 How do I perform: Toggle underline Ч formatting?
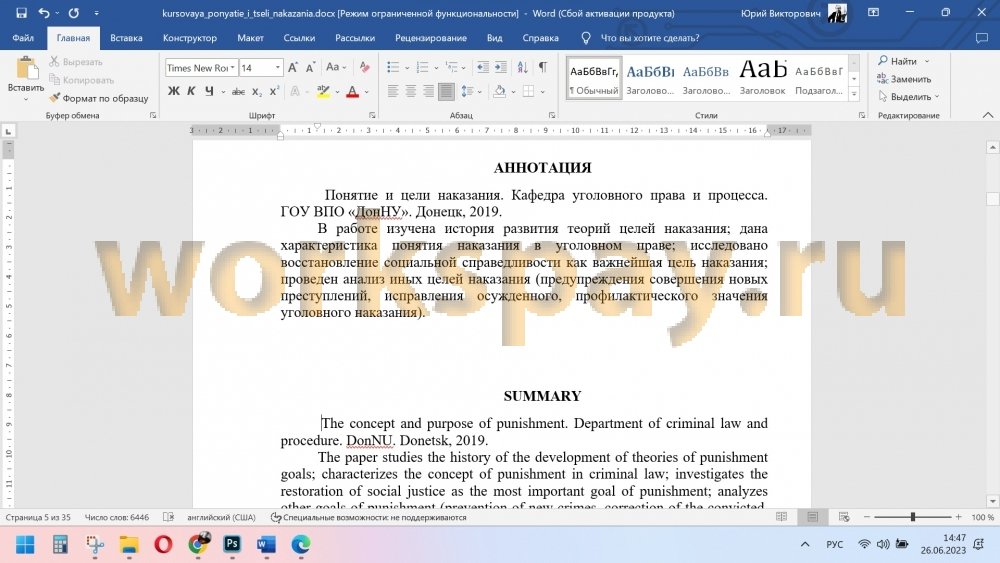tap(209, 91)
